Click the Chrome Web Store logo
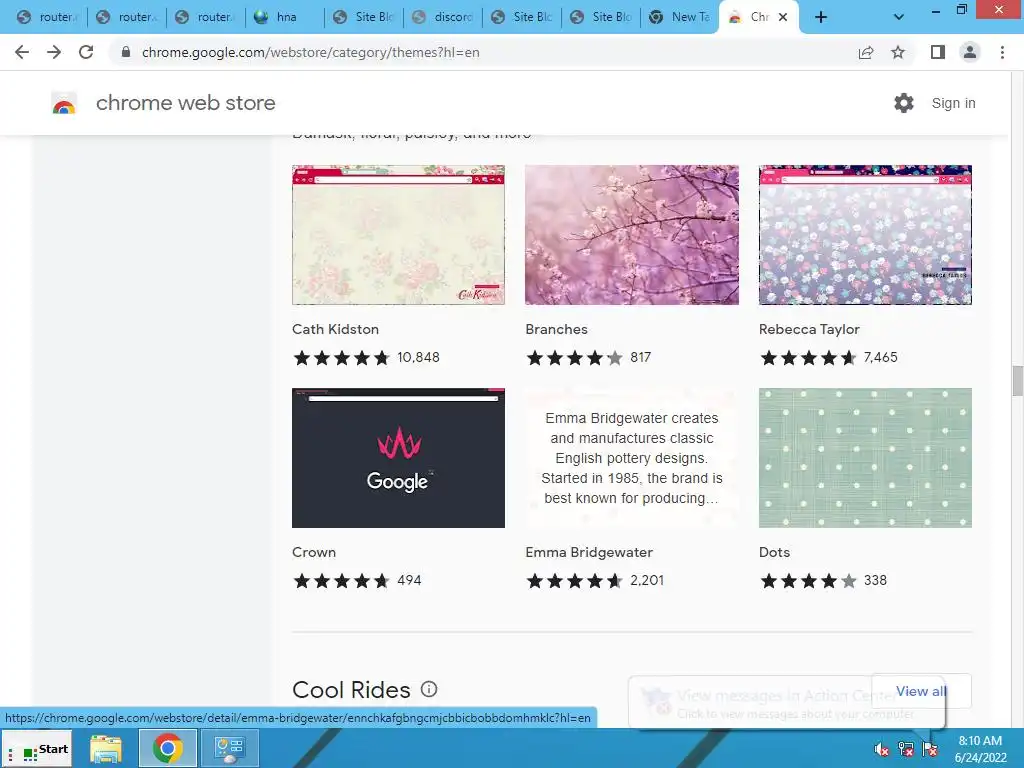Viewport: 1024px width, 768px height. pyautogui.click(x=64, y=103)
